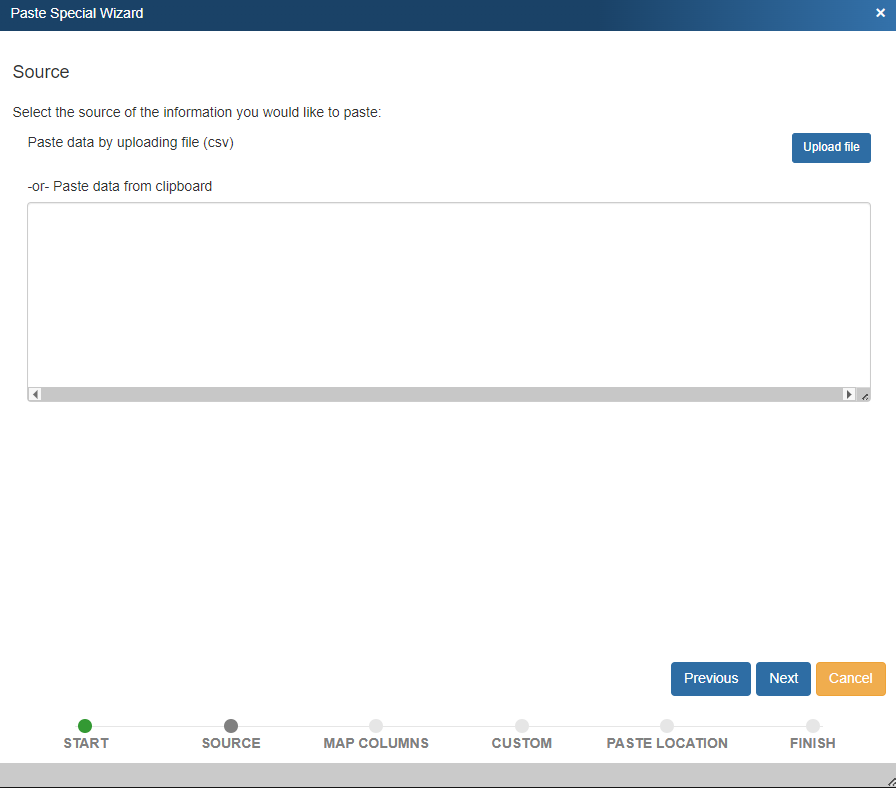
Task: Select the green START step dot
Action: coord(85,726)
